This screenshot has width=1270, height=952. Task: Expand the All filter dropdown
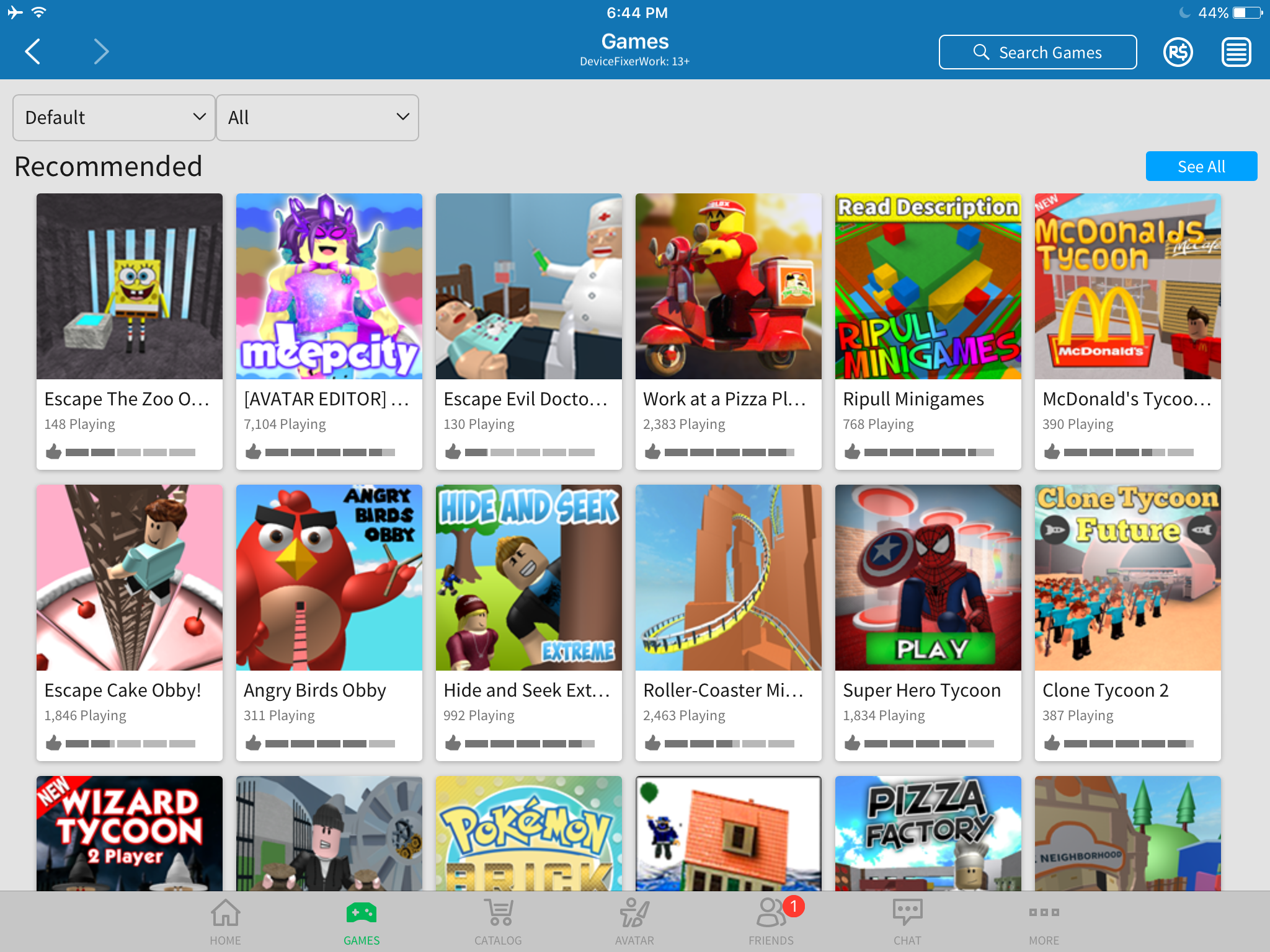pyautogui.click(x=317, y=117)
